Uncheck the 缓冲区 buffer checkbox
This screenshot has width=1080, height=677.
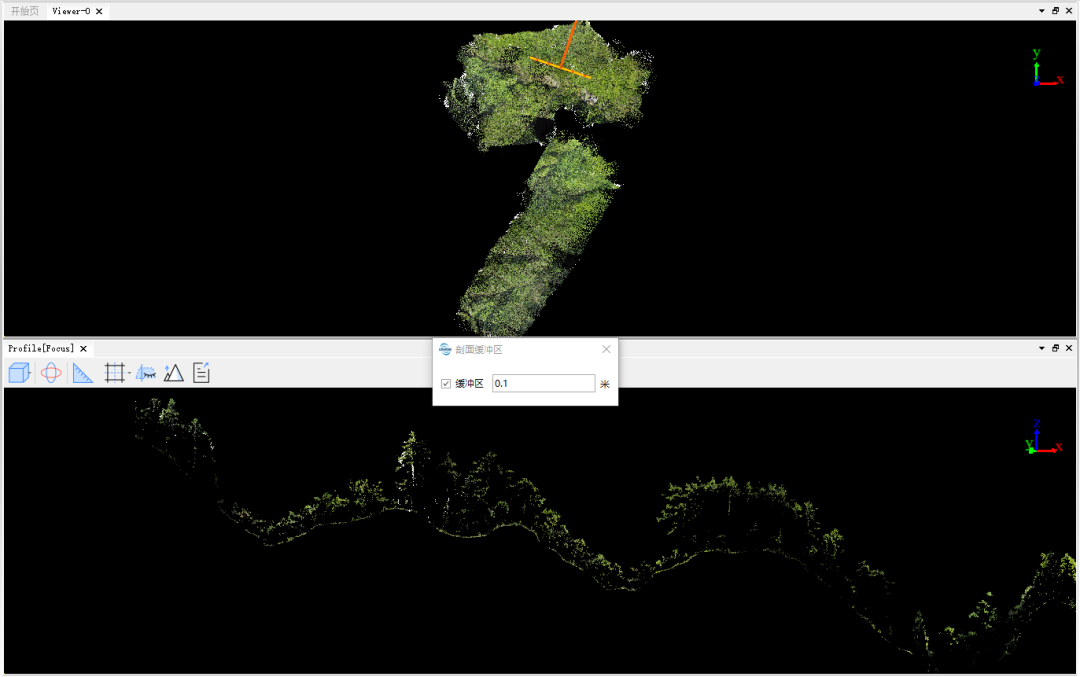(446, 384)
